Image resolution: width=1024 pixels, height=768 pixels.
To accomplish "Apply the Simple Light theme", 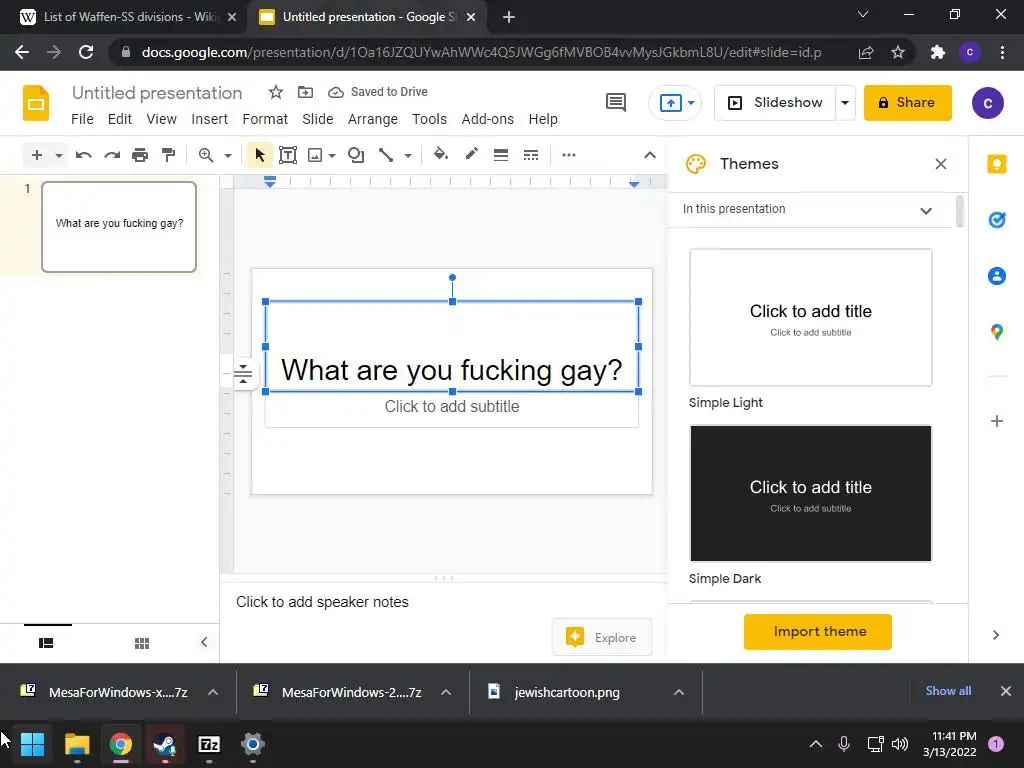I will point(810,317).
